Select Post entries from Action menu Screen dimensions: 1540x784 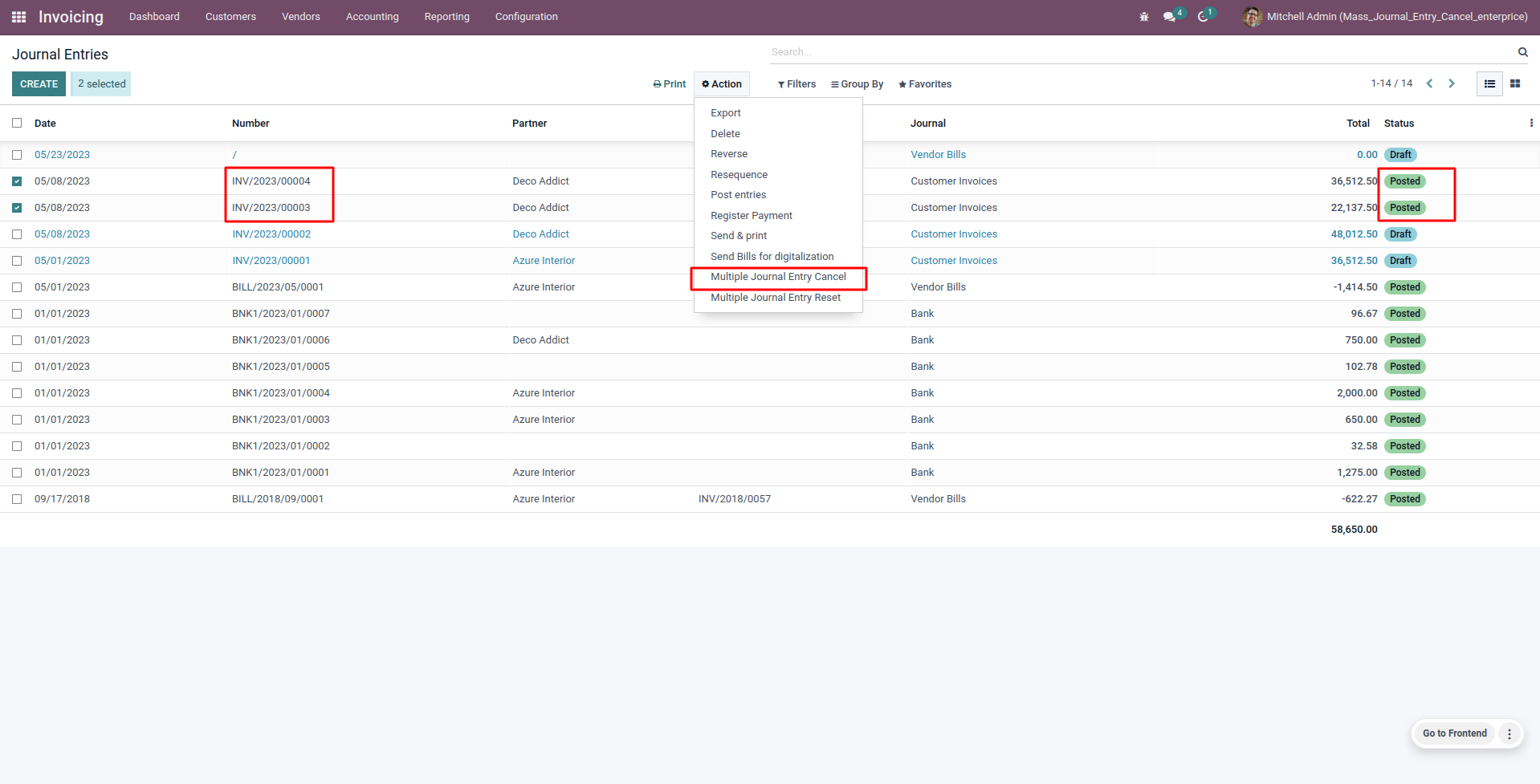778,195
